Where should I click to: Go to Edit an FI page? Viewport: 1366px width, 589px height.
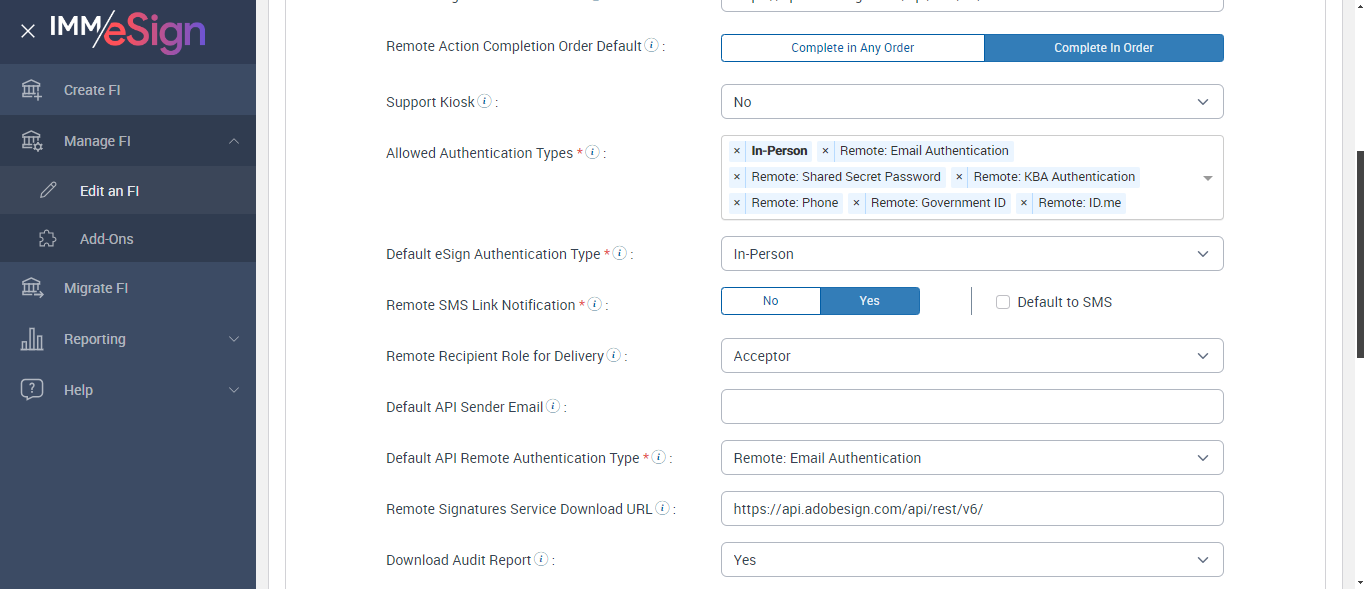point(109,191)
